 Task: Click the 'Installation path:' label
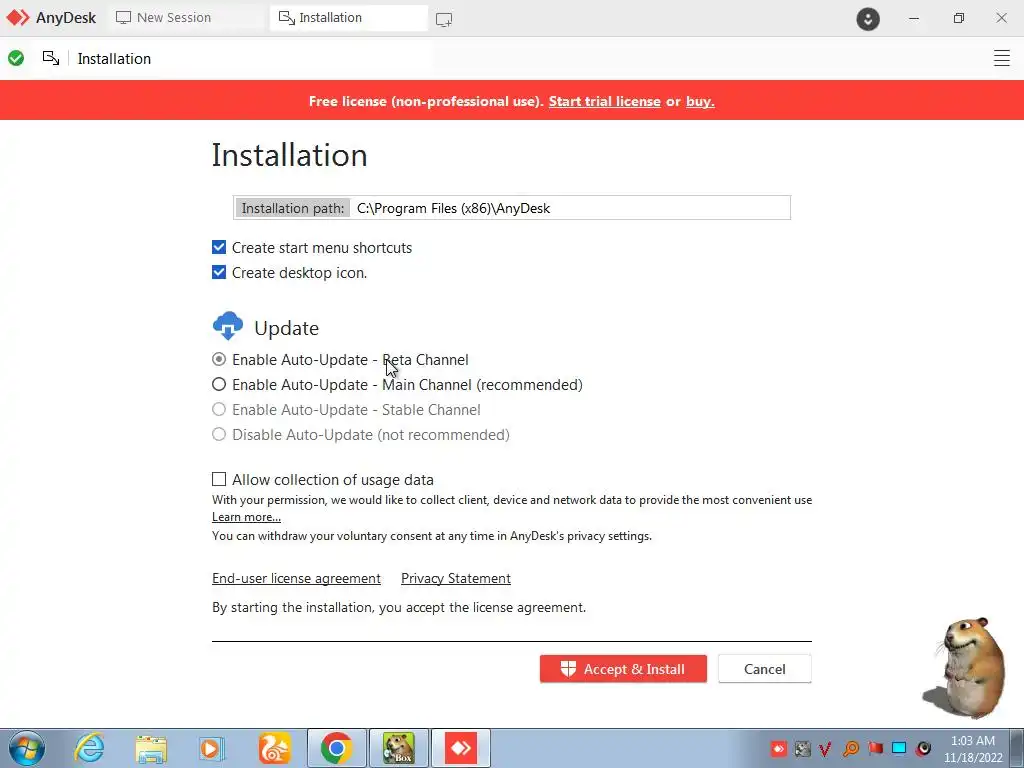293,208
